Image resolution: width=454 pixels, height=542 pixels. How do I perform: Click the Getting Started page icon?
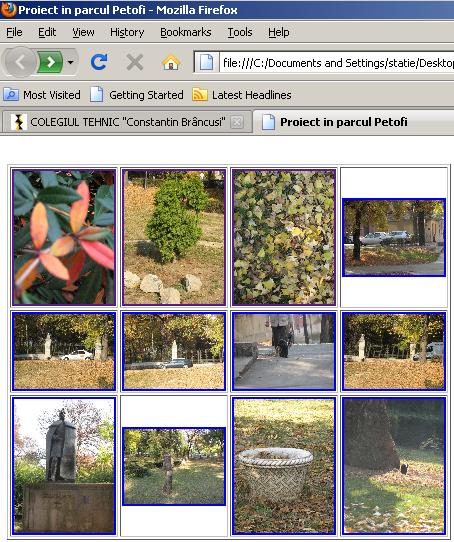[96, 94]
